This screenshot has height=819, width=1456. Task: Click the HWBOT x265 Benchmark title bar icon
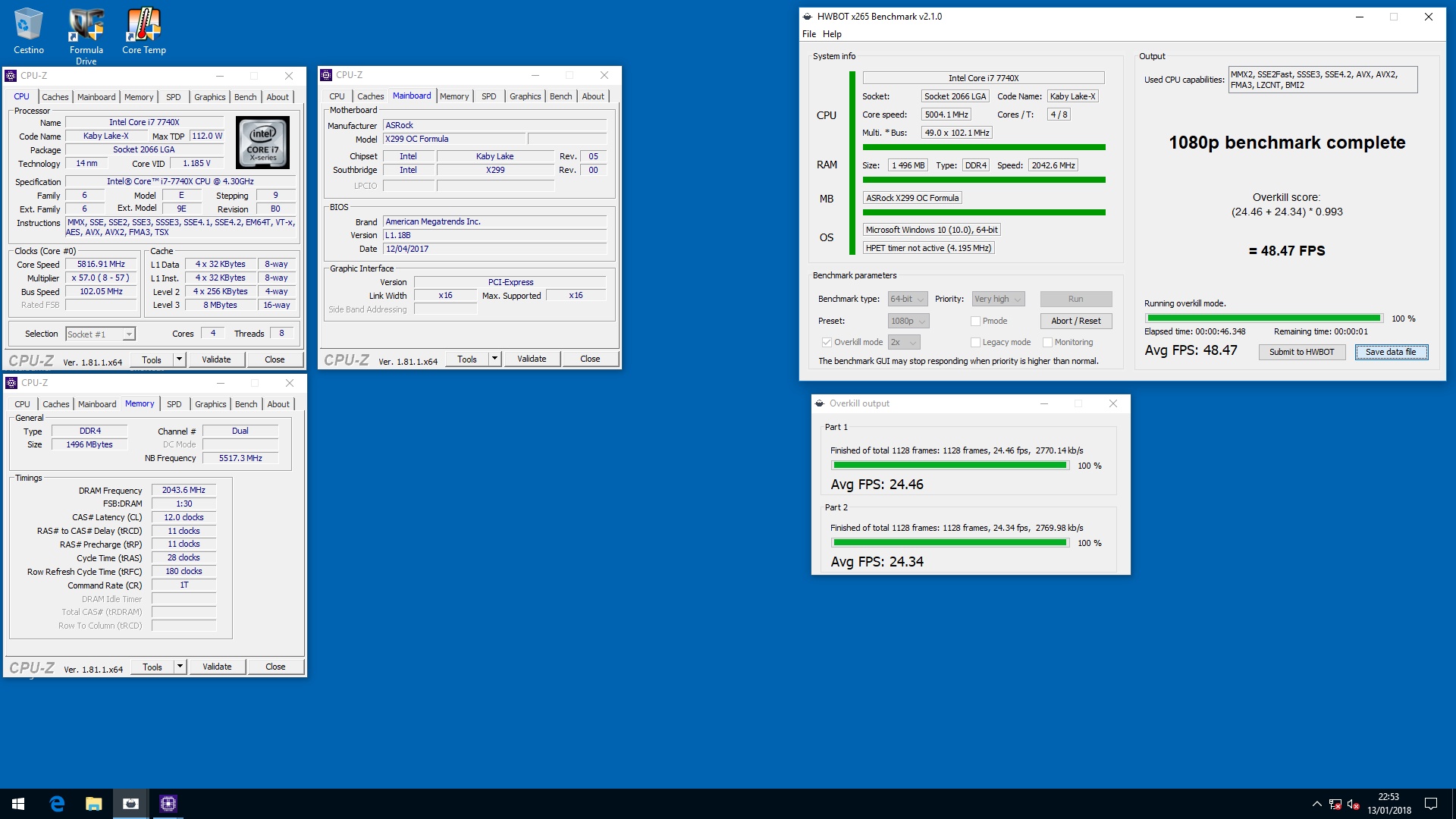(x=808, y=17)
